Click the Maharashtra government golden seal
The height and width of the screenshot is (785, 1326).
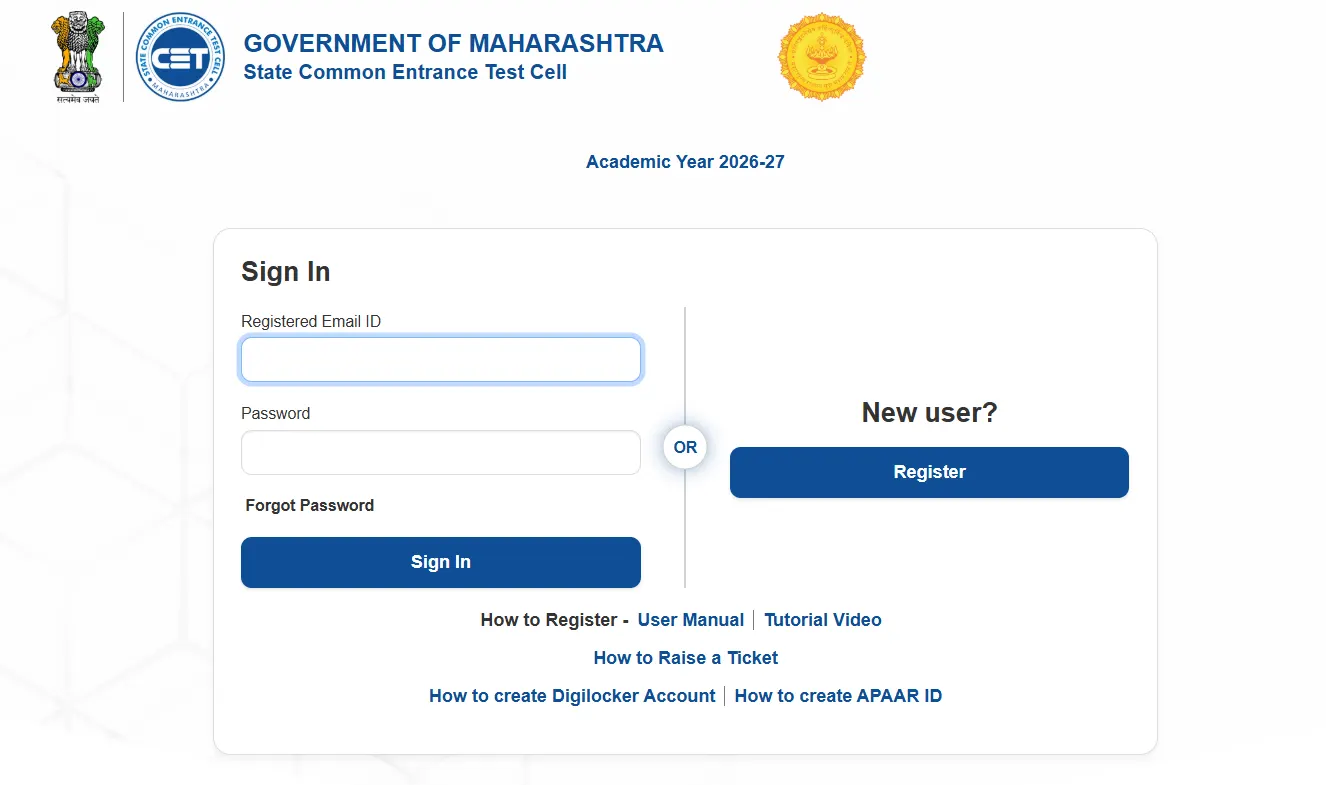pyautogui.click(x=821, y=57)
